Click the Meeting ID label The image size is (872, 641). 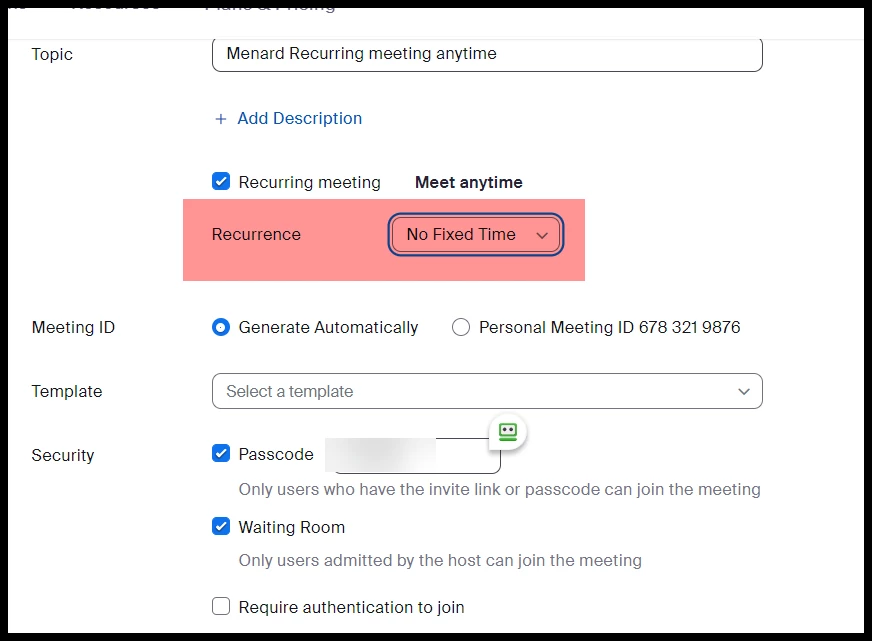73,327
